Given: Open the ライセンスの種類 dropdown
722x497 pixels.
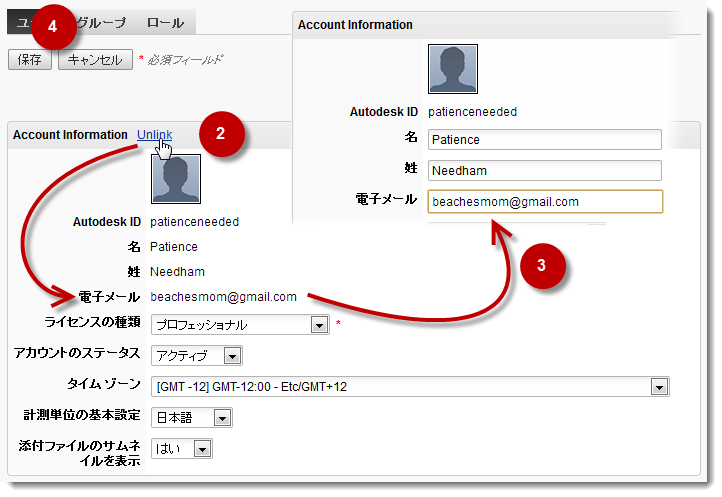Looking at the screenshot, I should pos(240,325).
